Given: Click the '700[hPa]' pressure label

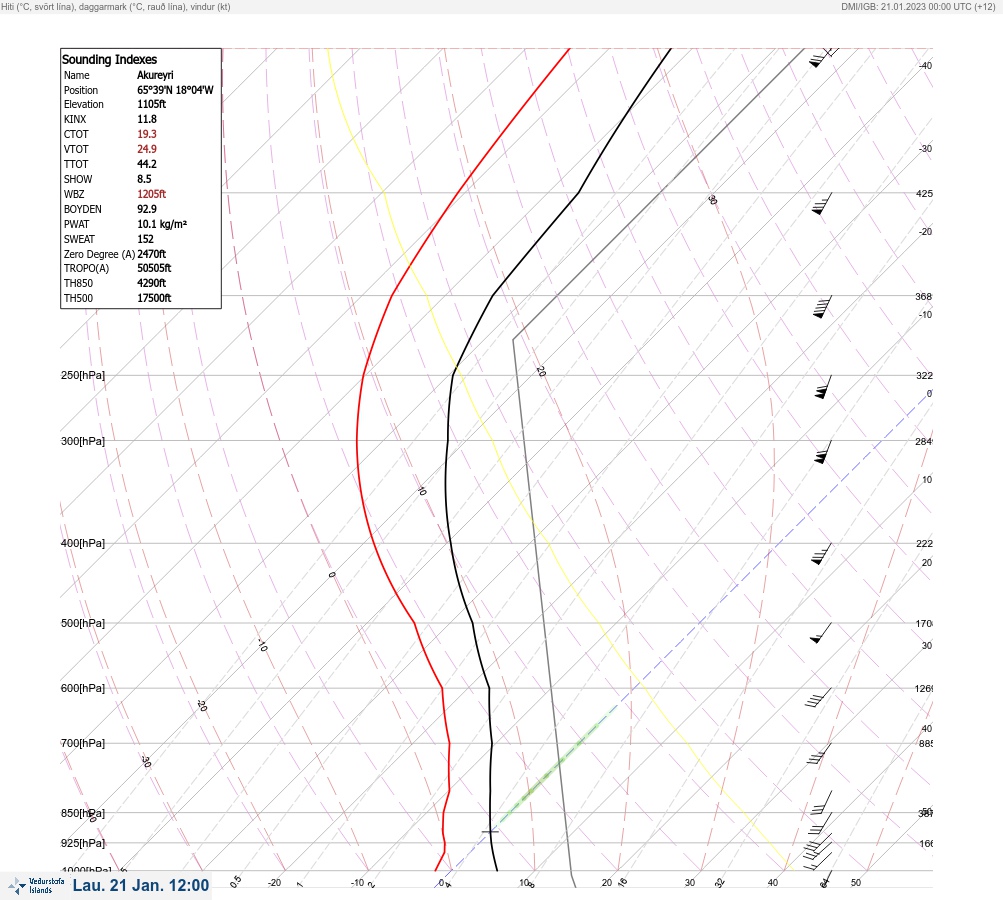Looking at the screenshot, I should pos(83,743).
